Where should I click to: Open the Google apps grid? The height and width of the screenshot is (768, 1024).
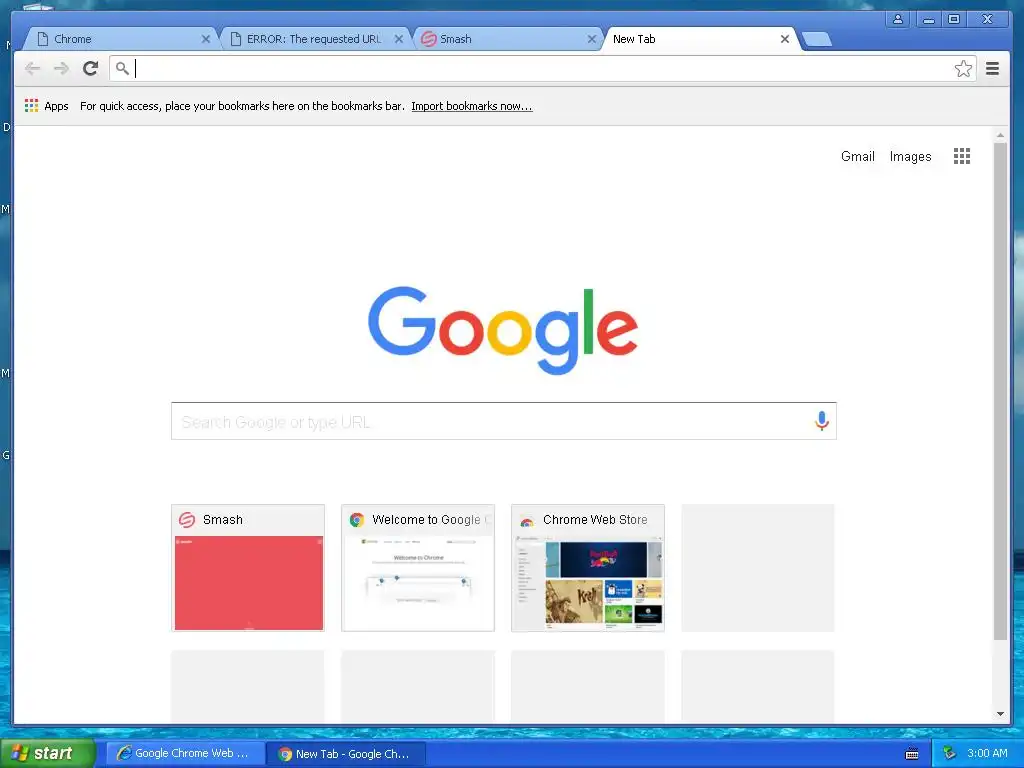click(961, 156)
